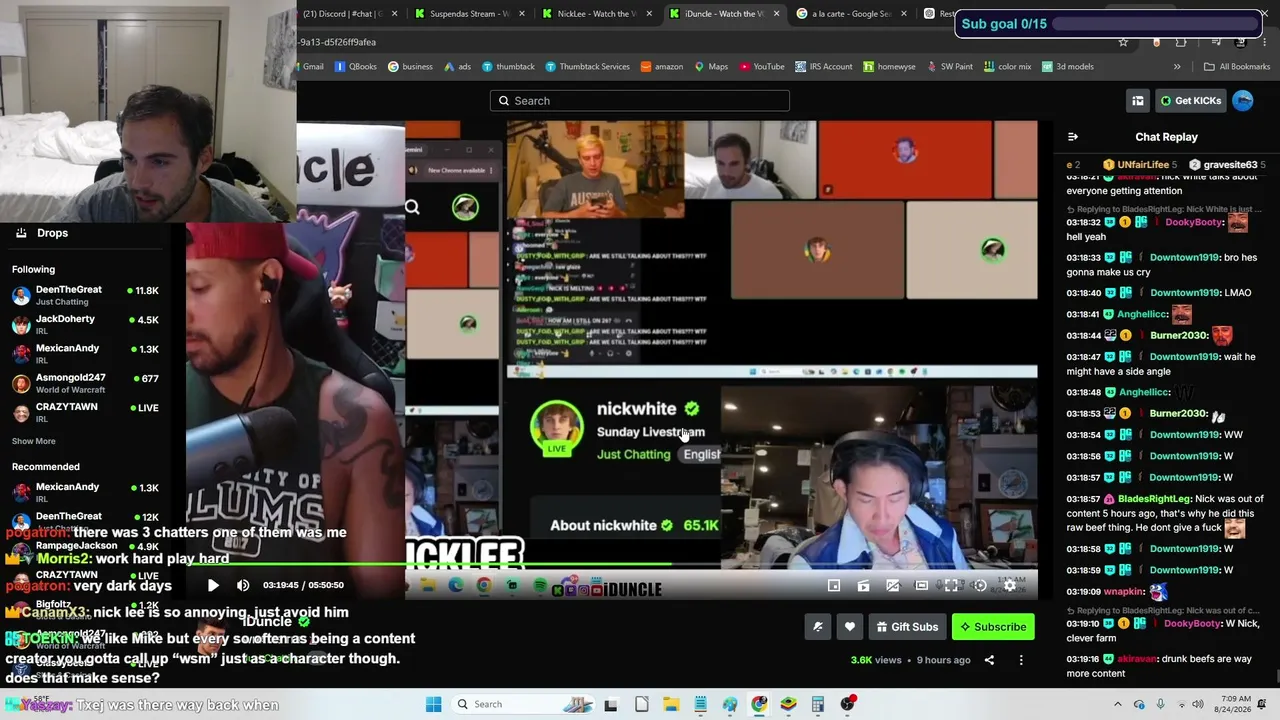Viewport: 1280px width, 720px height.
Task: Switch to Suspendas Stream tab
Action: click(x=469, y=14)
